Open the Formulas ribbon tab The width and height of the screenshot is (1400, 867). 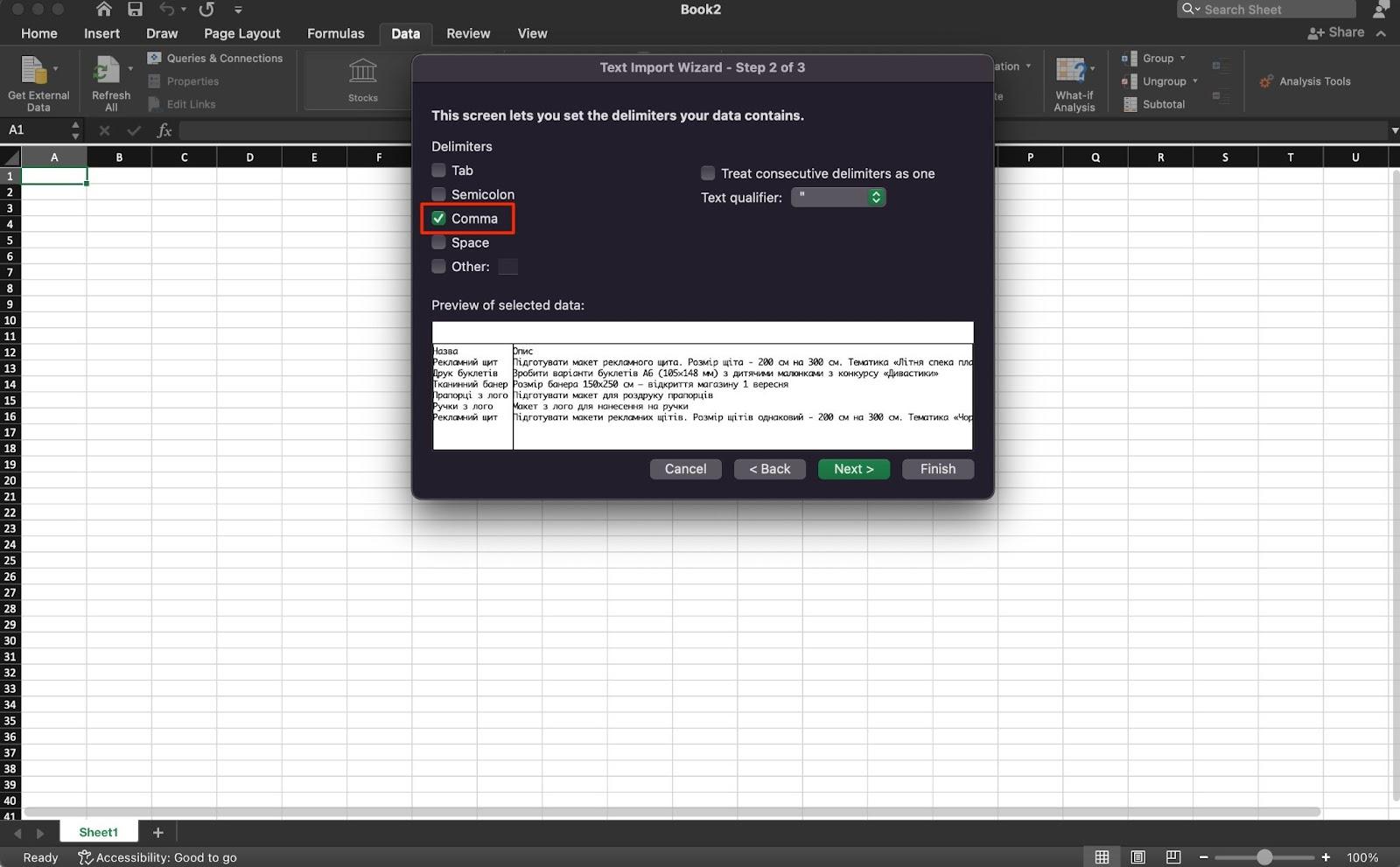coord(335,33)
